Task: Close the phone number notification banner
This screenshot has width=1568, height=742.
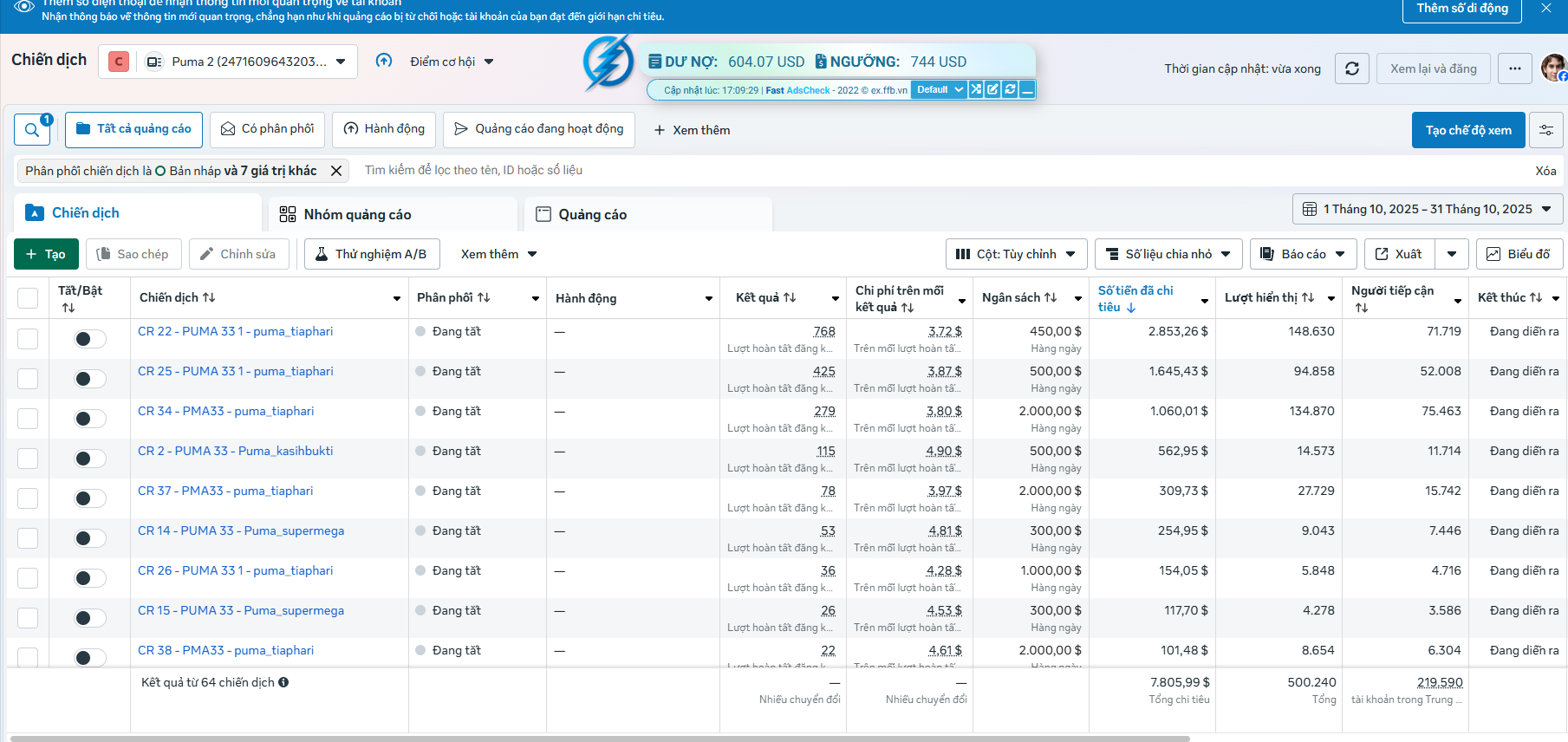Action: click(1546, 8)
